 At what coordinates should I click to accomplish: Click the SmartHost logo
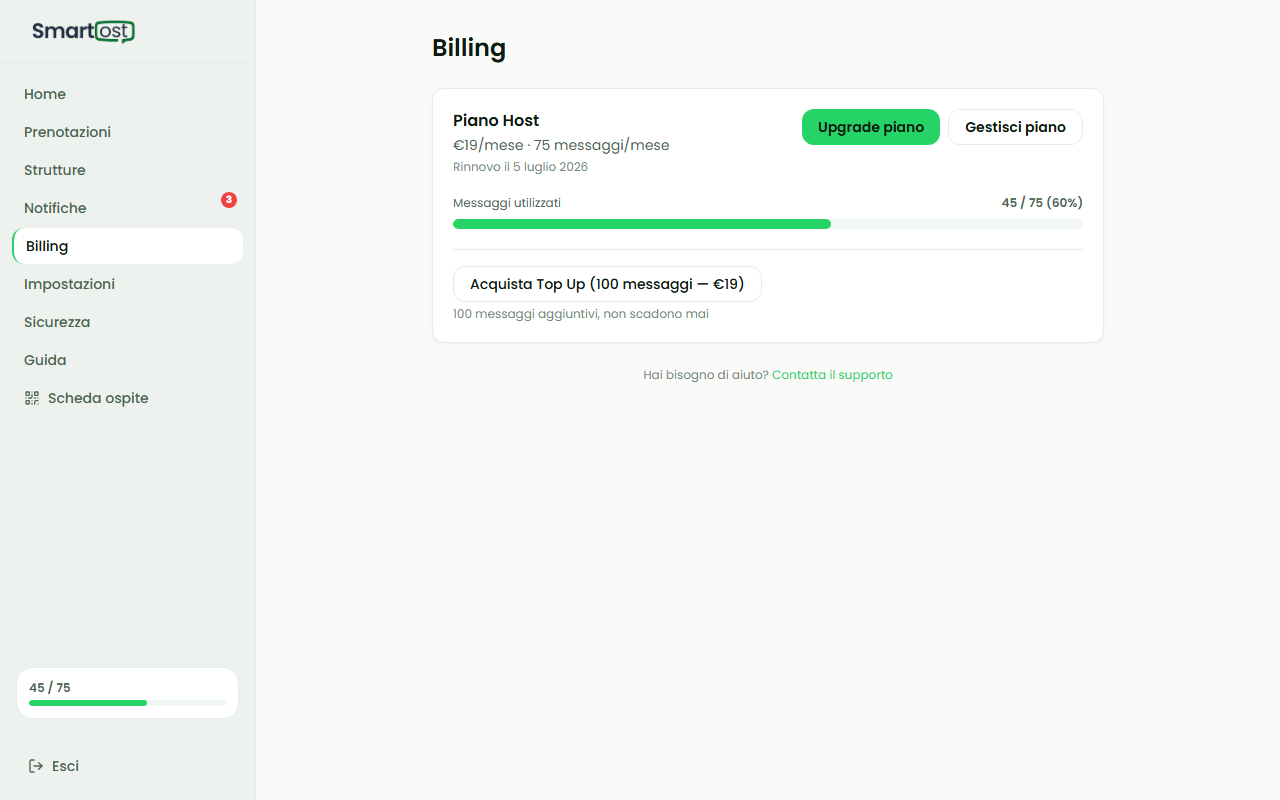[x=83, y=31]
